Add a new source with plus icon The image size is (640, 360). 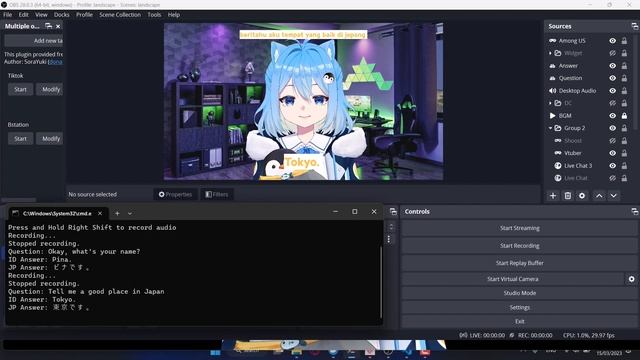553,196
